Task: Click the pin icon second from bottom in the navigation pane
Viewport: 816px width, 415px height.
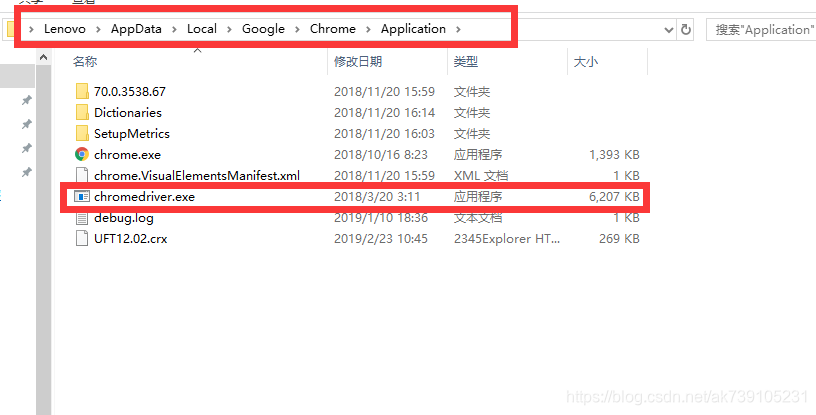Action: coord(26,148)
